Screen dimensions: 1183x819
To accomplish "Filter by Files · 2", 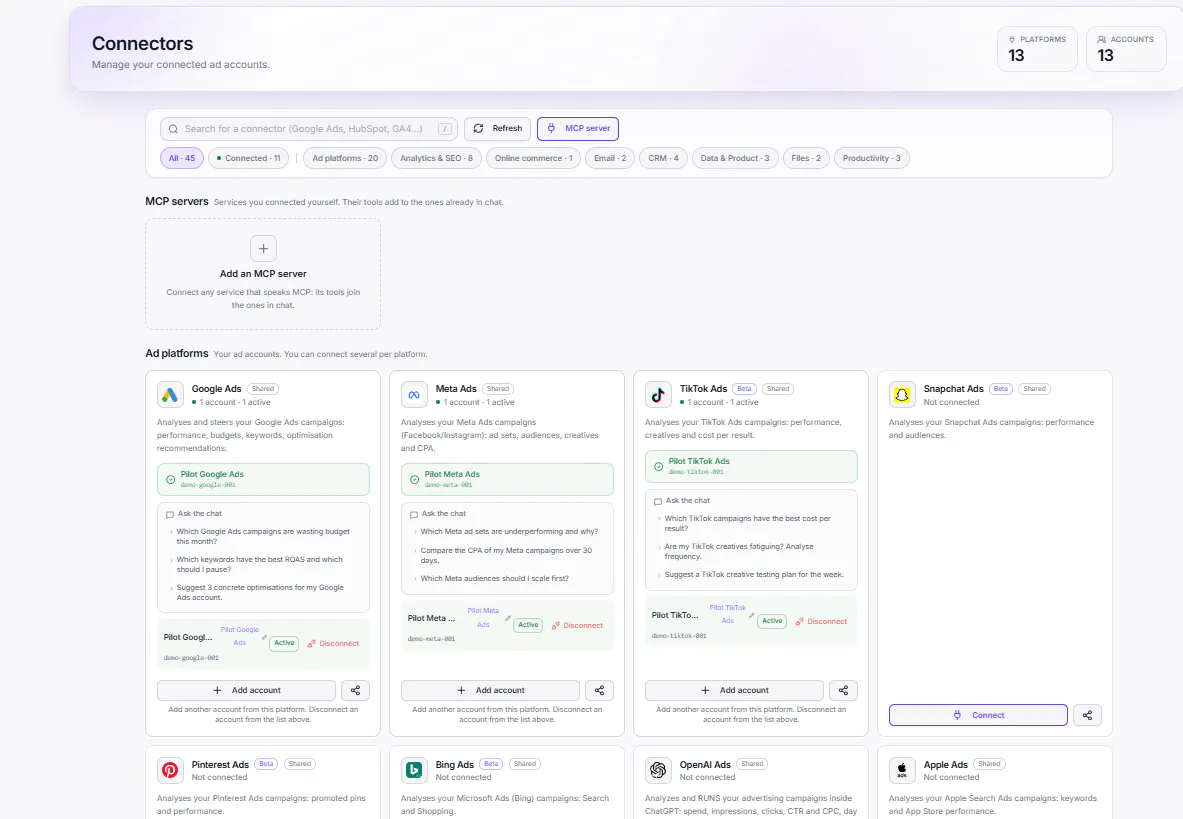I will click(x=806, y=158).
